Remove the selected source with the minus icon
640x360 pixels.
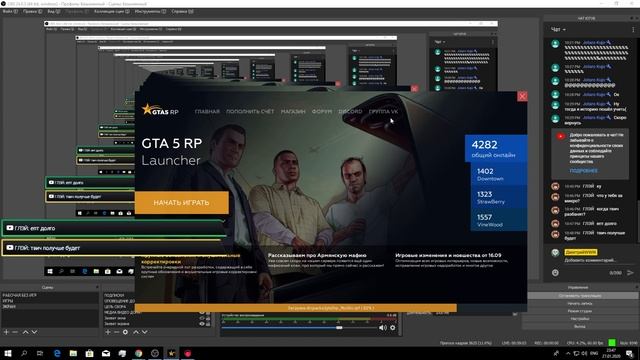[x=116, y=332]
